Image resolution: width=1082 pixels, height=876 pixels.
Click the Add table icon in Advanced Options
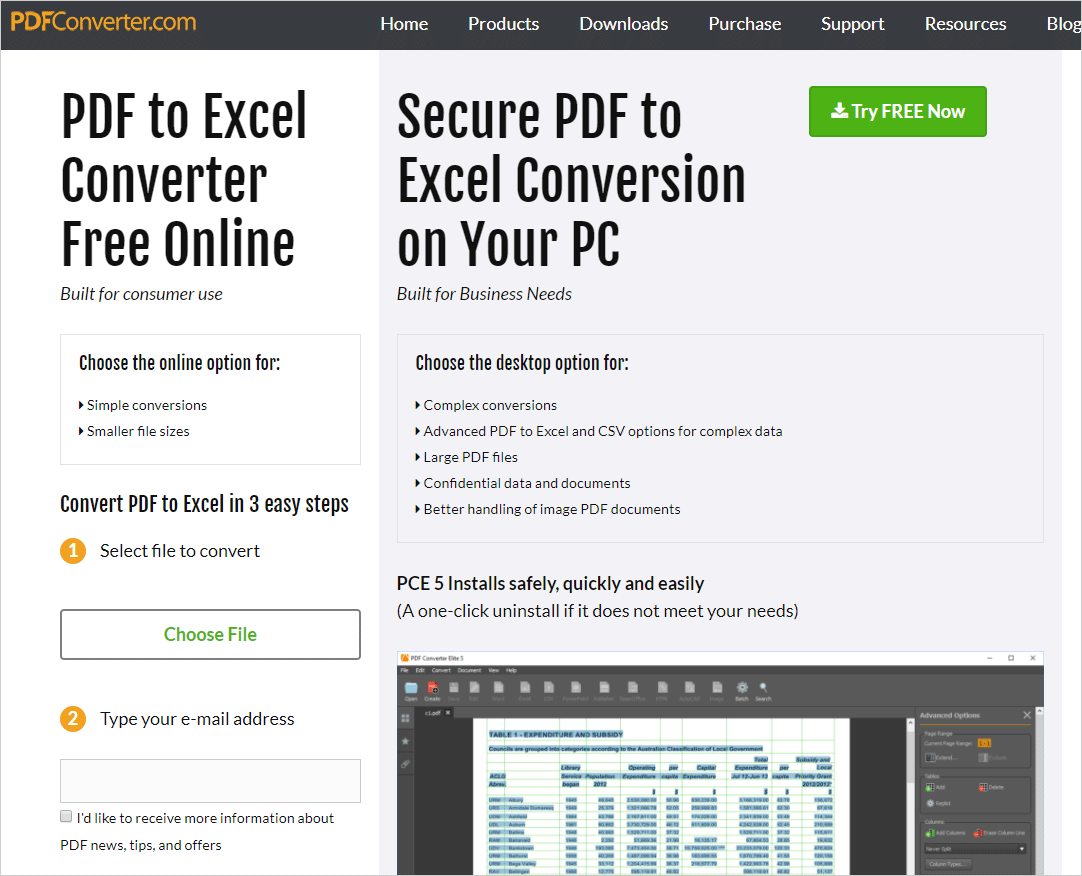[x=930, y=787]
